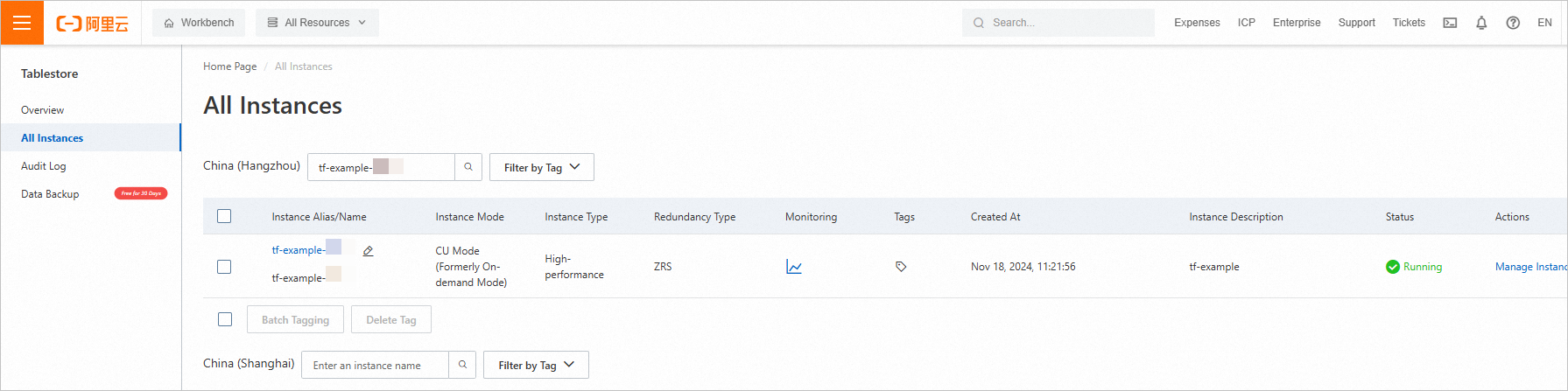
Task: Open the Workbench button
Action: [200, 23]
